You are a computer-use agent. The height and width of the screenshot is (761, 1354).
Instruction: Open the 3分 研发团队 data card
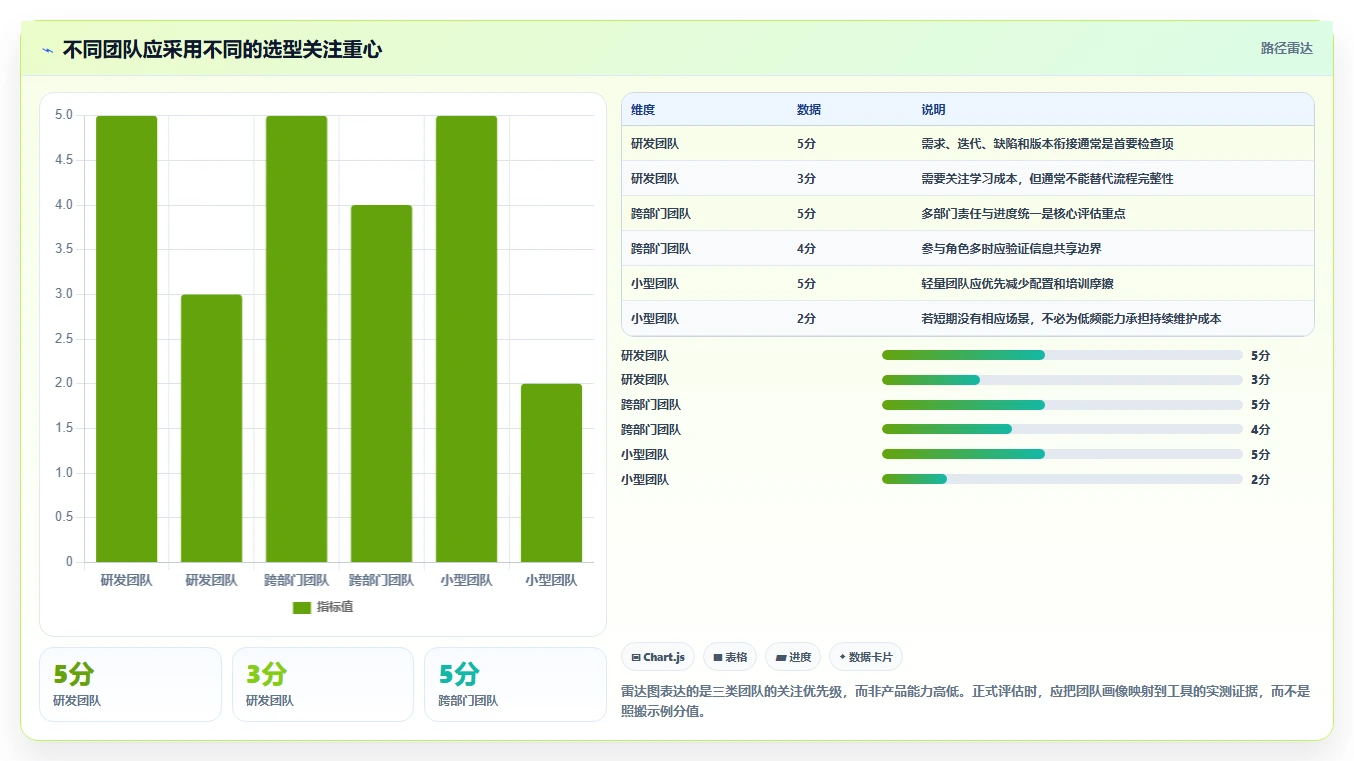coord(323,684)
